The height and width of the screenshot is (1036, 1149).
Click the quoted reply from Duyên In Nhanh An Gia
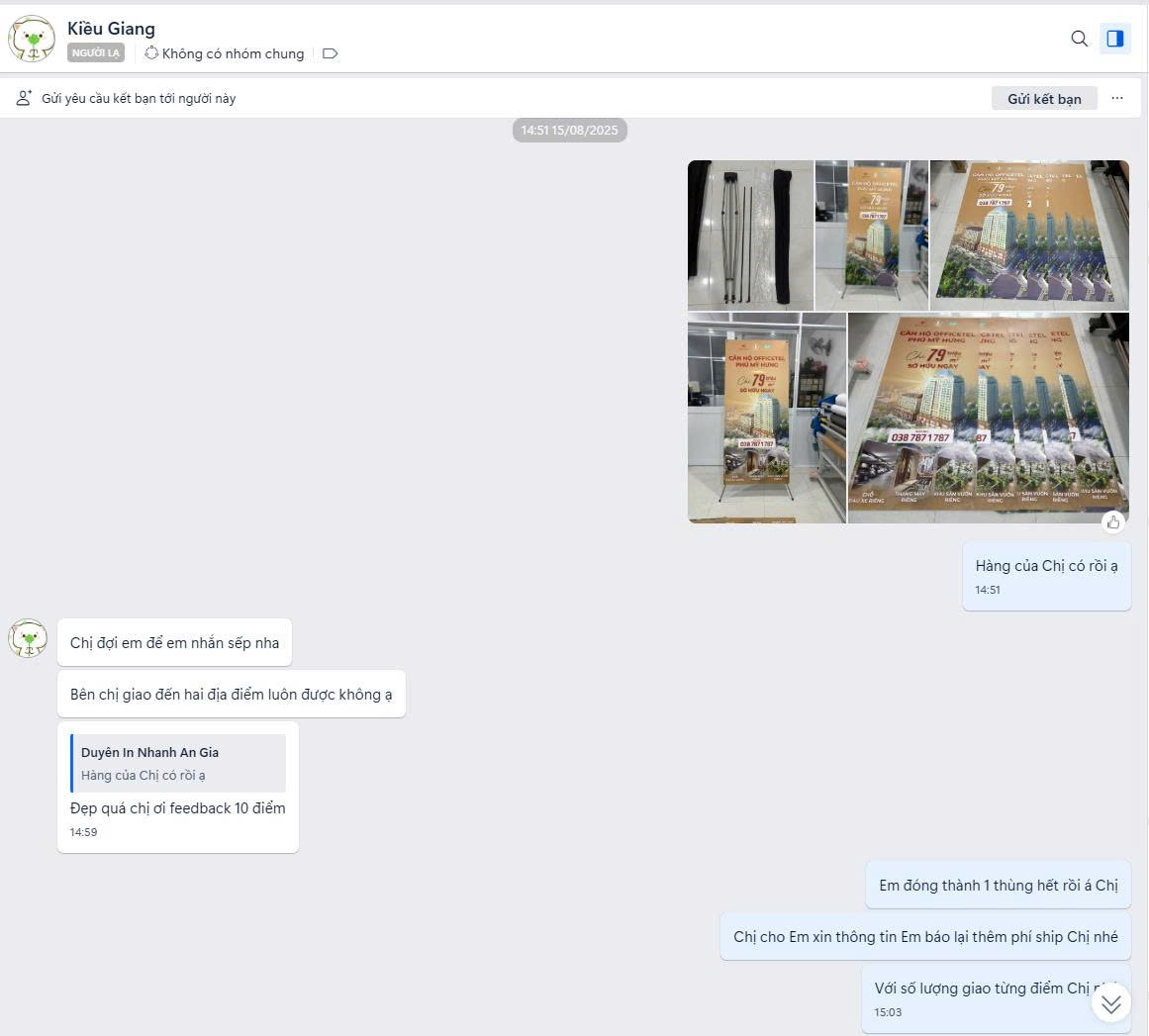coord(178,764)
